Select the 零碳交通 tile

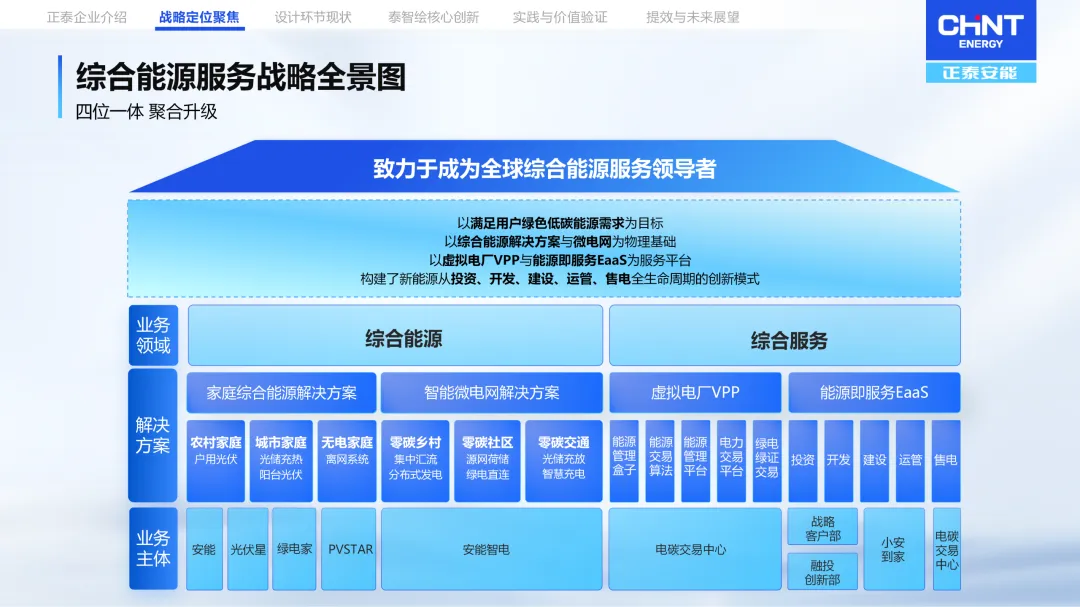pos(563,461)
